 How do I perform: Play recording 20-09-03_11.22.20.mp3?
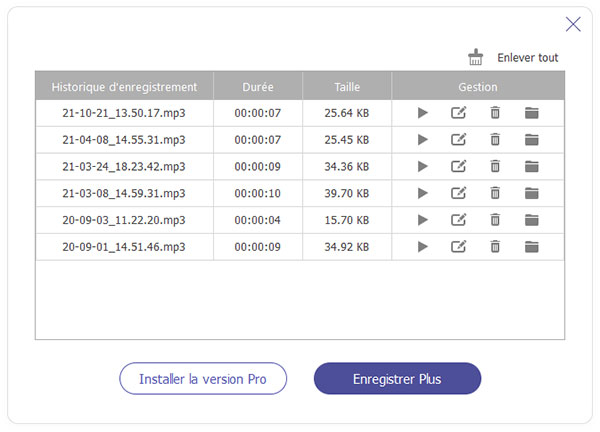(423, 220)
